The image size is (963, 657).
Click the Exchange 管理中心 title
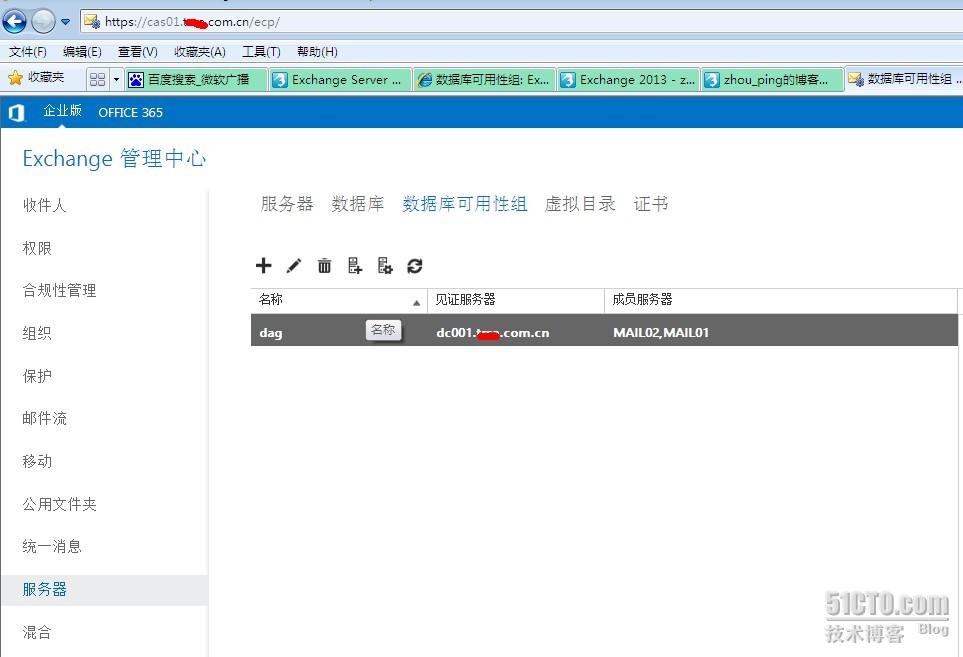[114, 158]
